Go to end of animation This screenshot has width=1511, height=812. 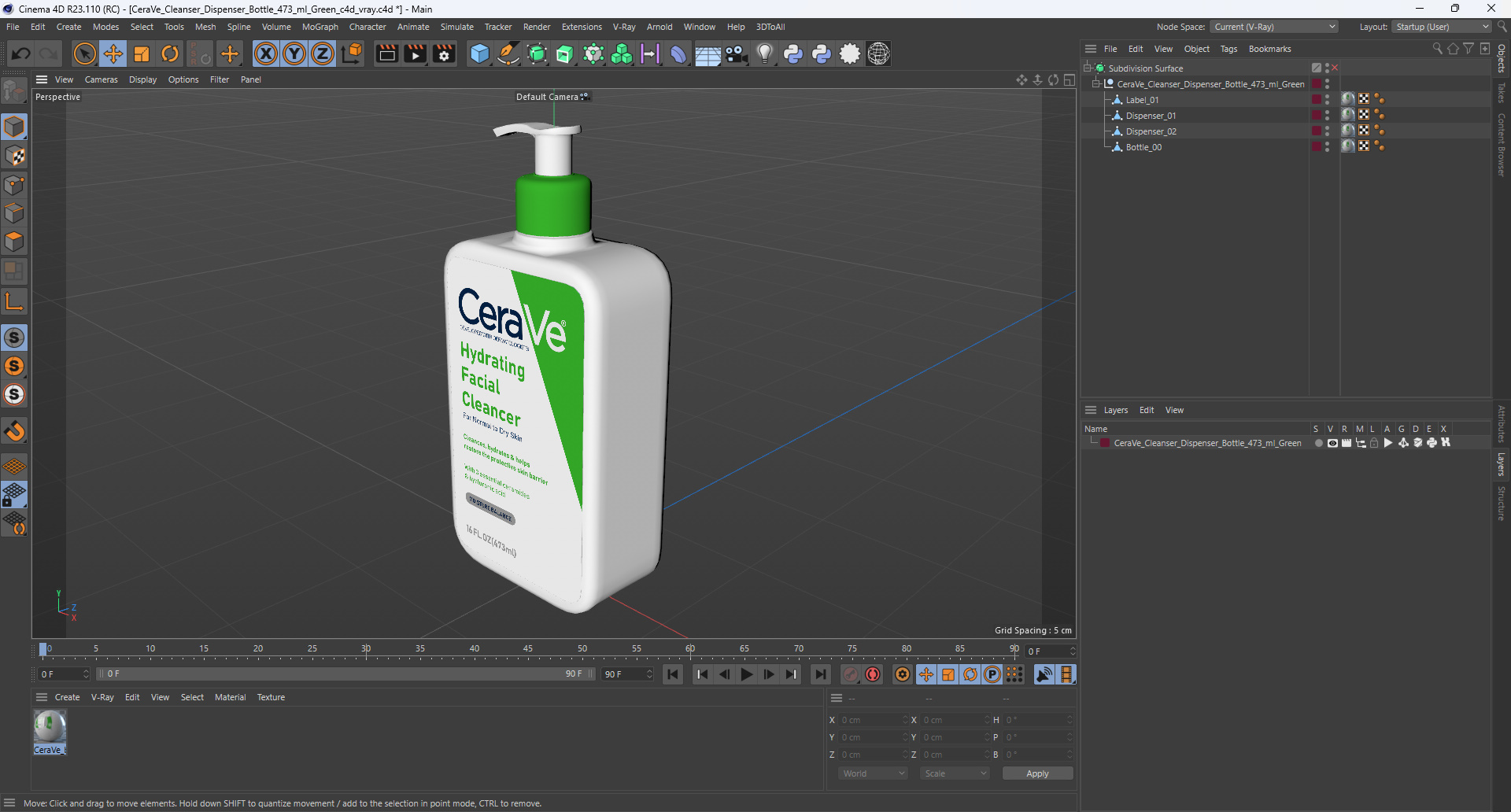pyautogui.click(x=820, y=674)
